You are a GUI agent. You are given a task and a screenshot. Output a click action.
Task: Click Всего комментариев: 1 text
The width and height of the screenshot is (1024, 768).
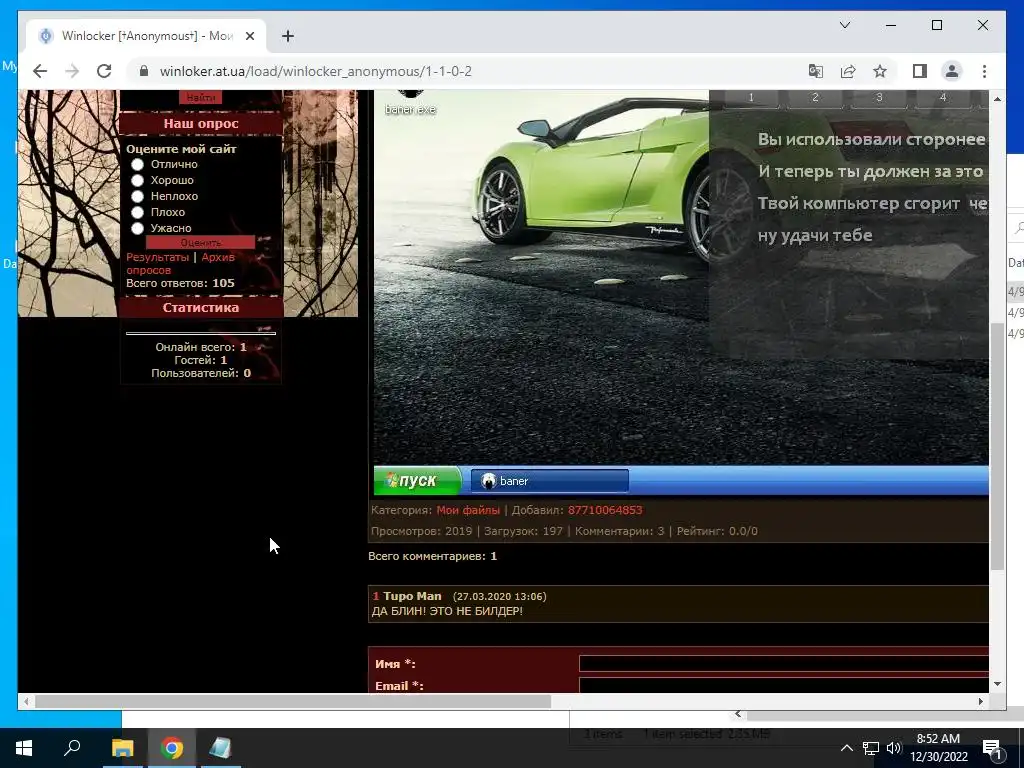[x=432, y=556]
